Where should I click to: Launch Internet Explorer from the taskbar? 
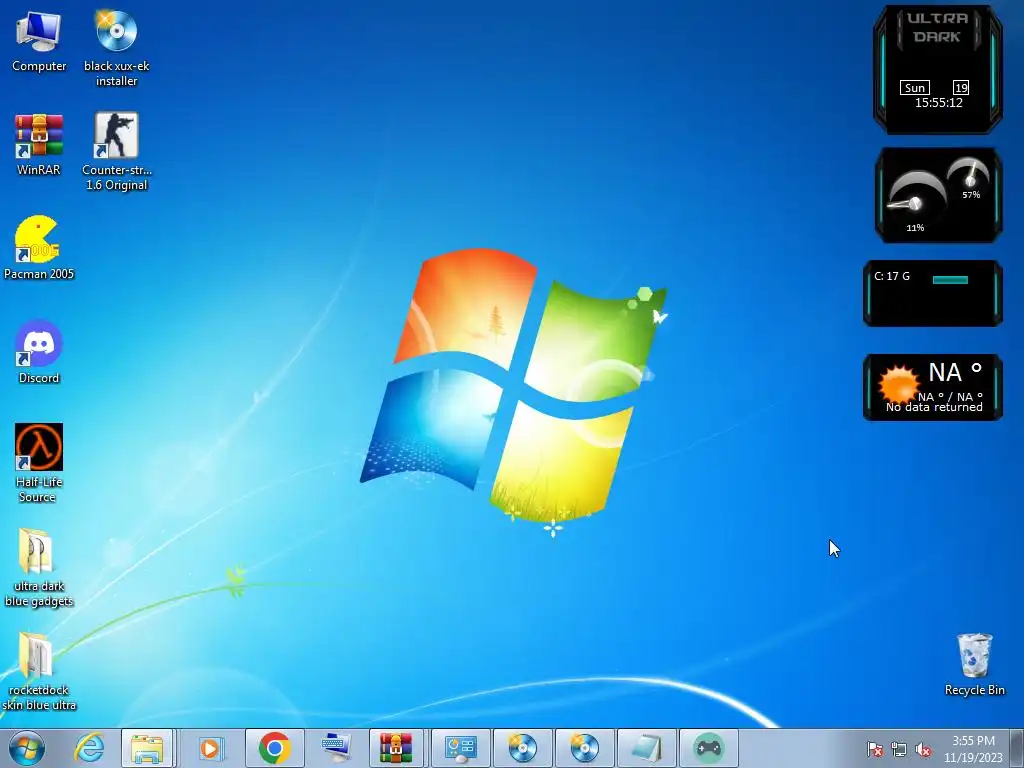tap(89, 748)
